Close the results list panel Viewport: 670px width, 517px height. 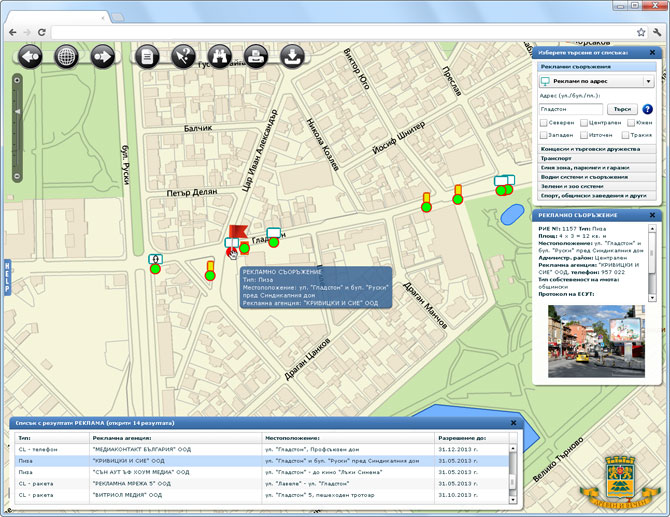click(x=513, y=423)
